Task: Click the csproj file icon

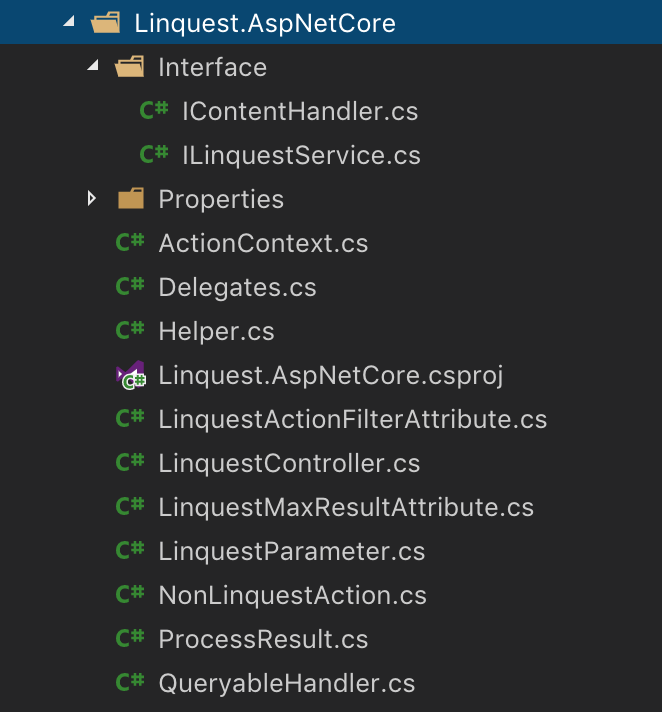Action: pyautogui.click(x=130, y=376)
